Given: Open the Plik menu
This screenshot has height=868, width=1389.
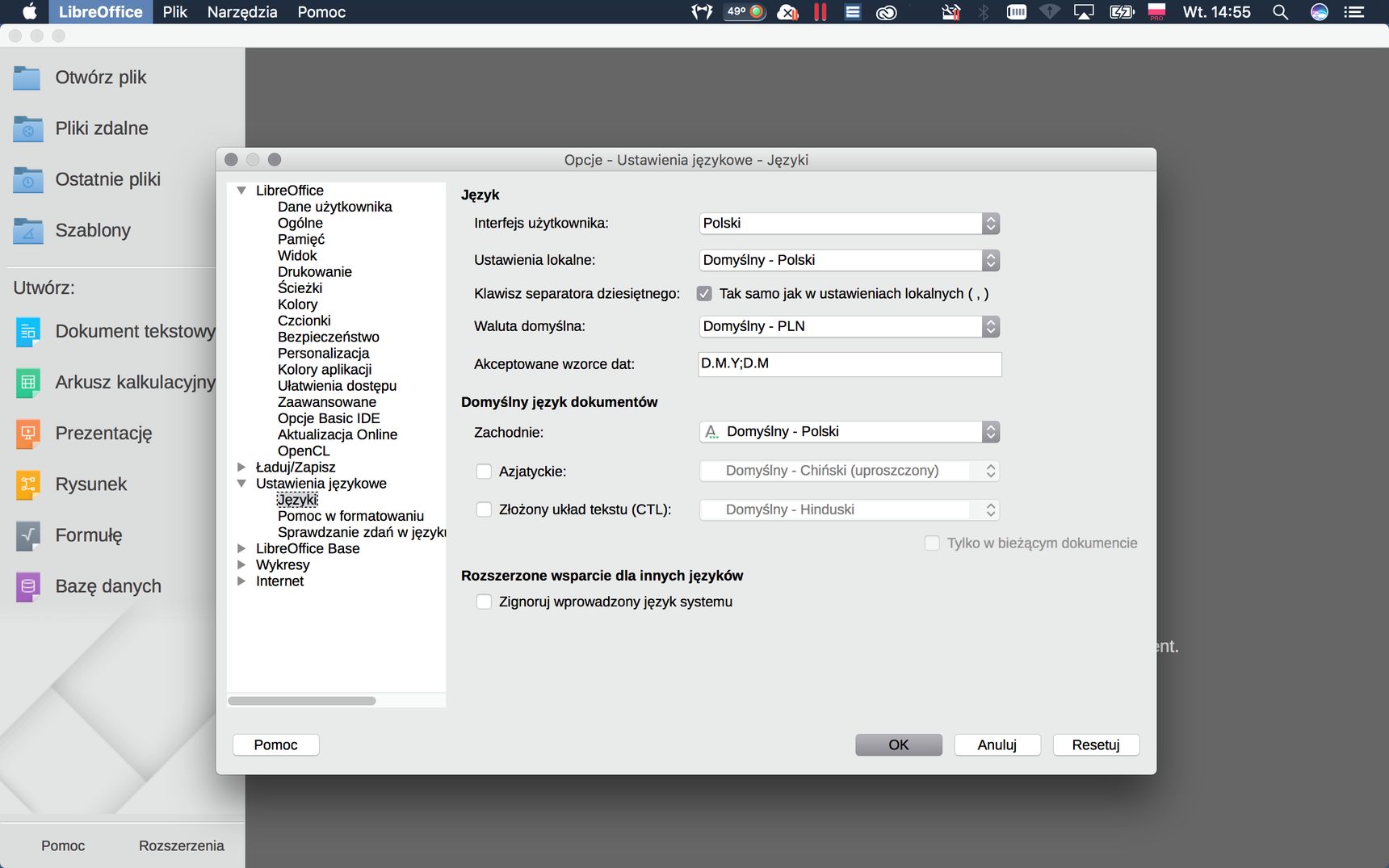Looking at the screenshot, I should pyautogui.click(x=174, y=12).
